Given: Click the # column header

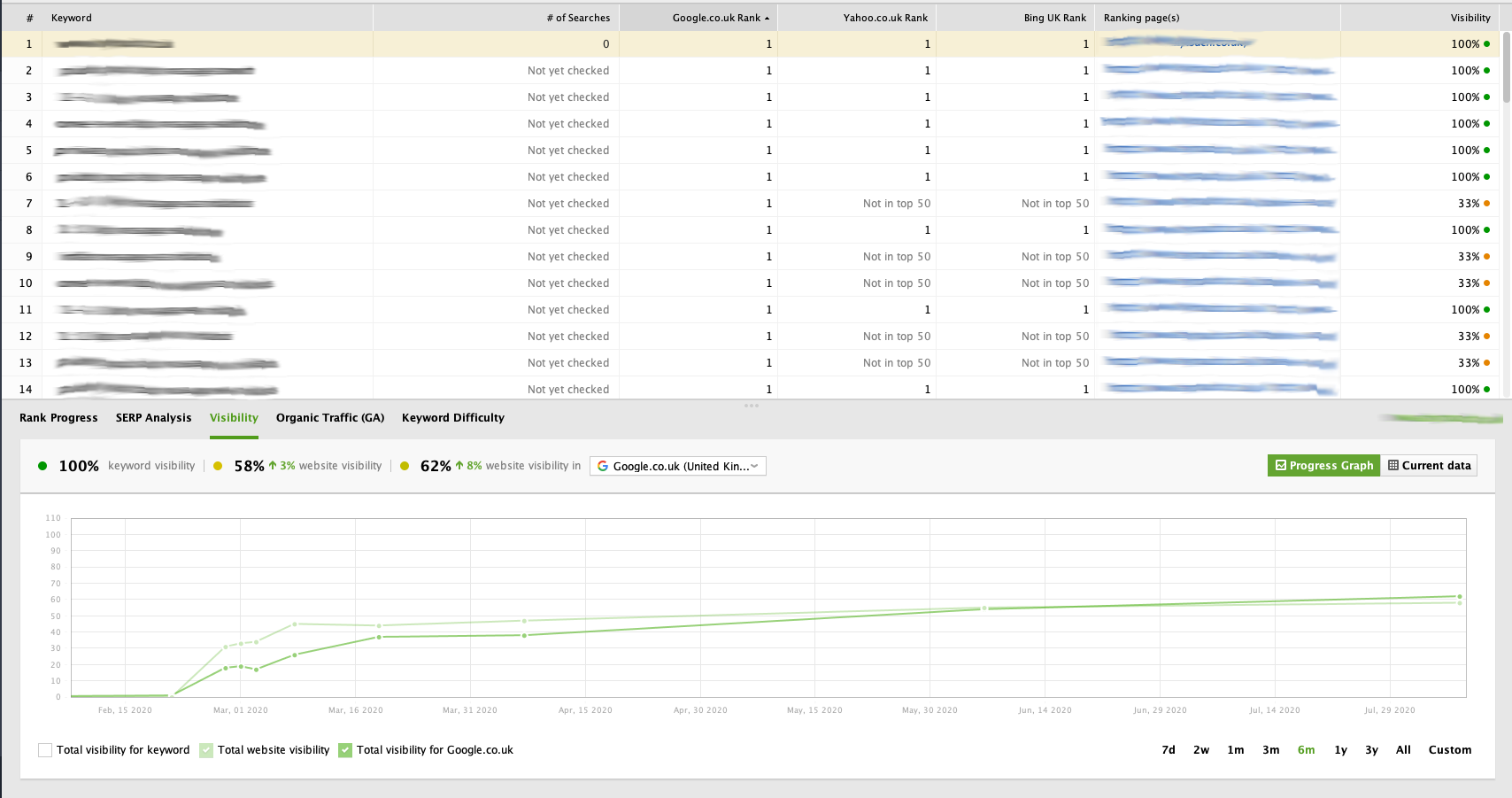Looking at the screenshot, I should (x=30, y=18).
